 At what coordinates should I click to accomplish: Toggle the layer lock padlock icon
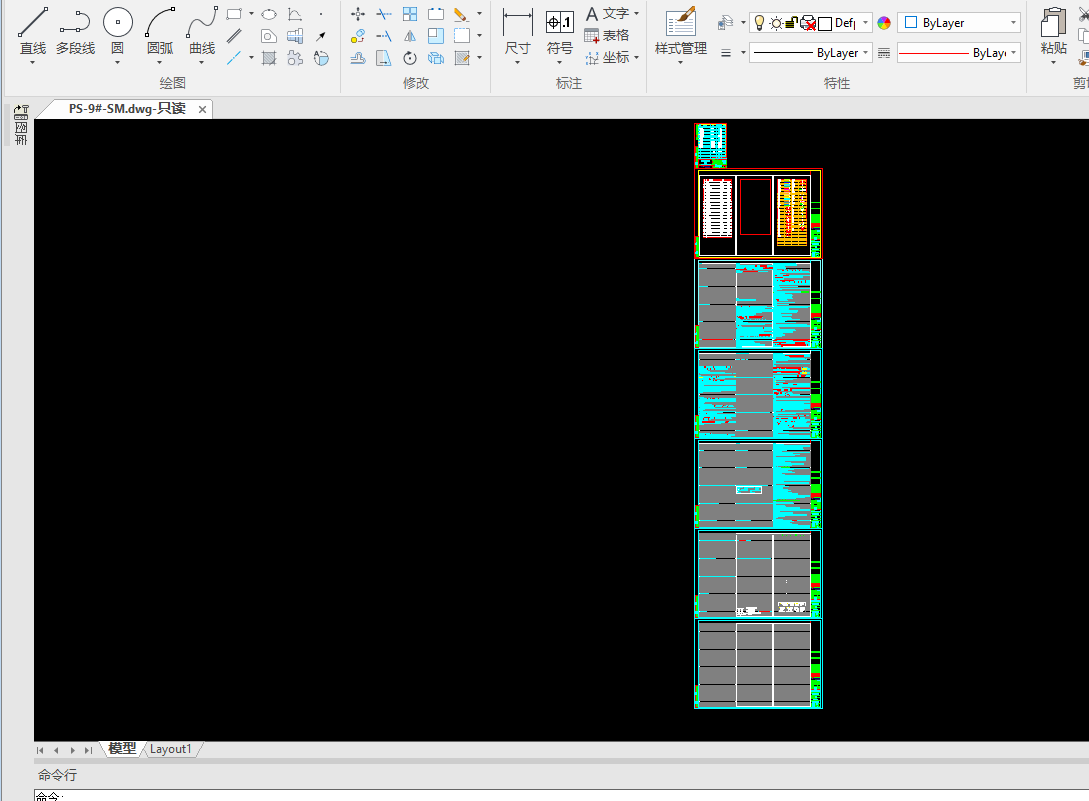pyautogui.click(x=790, y=23)
